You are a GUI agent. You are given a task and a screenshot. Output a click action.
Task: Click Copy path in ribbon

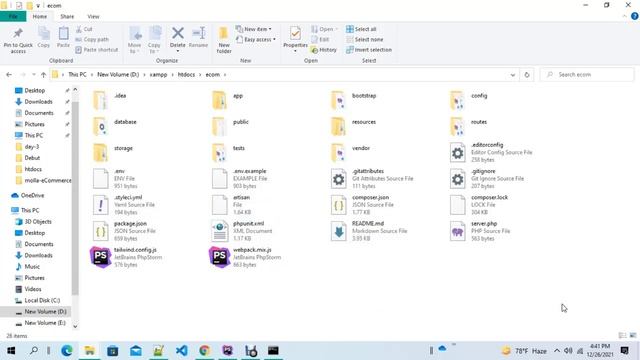tap(92, 40)
